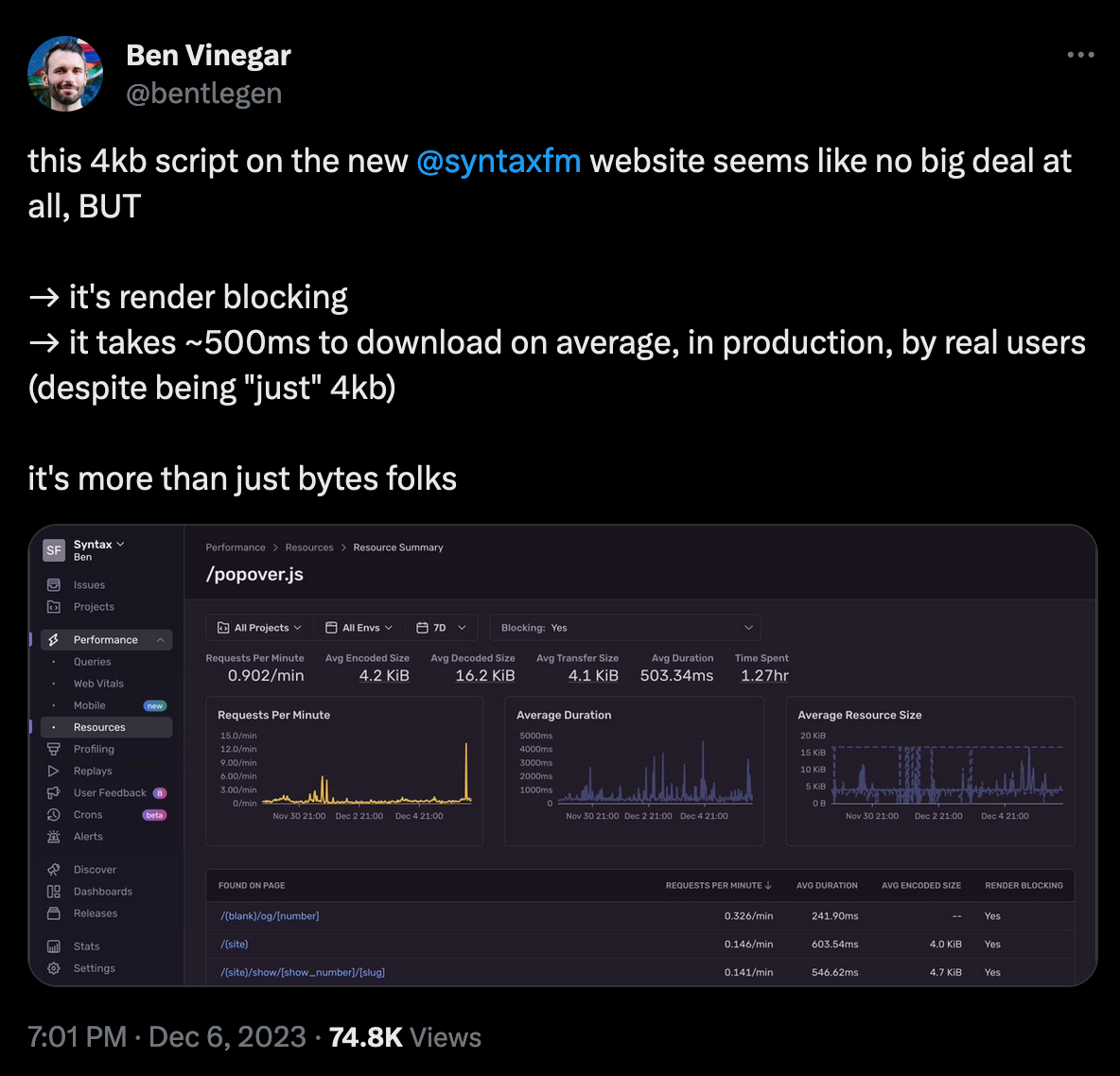Click the Projects icon in sidebar
Viewport: 1120px width, 1076px height.
(54, 607)
